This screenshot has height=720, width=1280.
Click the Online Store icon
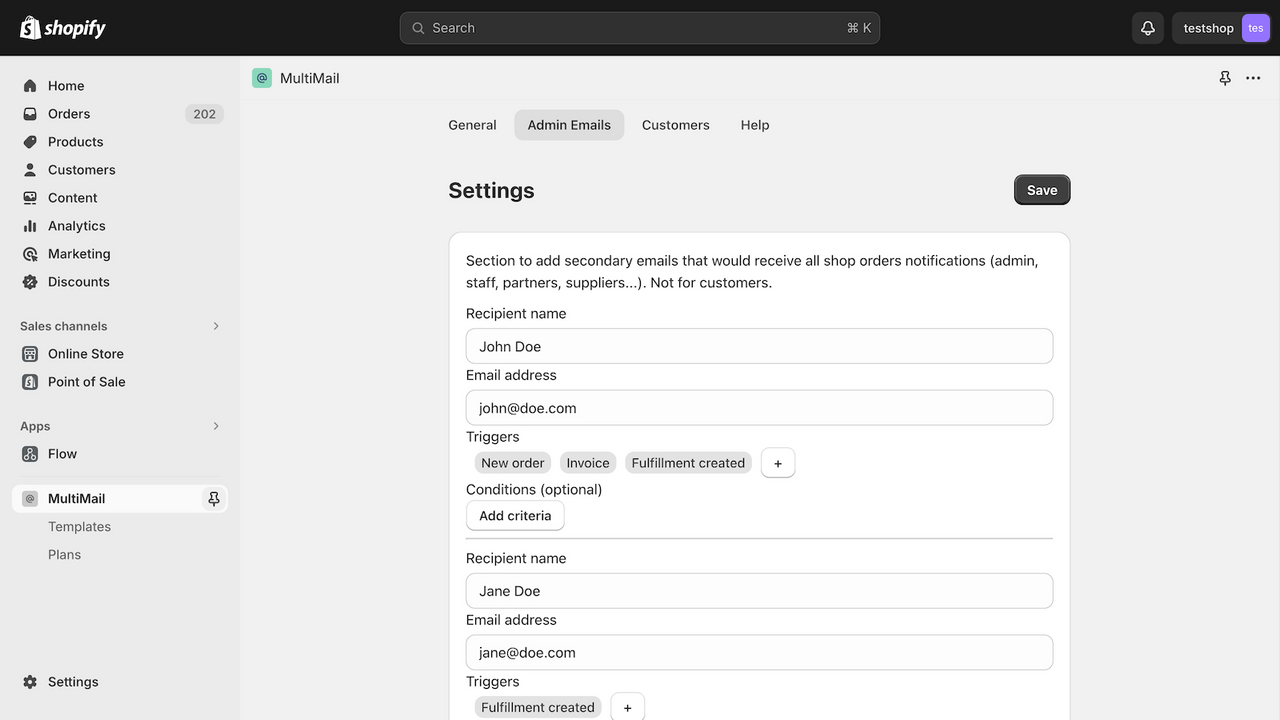point(30,354)
